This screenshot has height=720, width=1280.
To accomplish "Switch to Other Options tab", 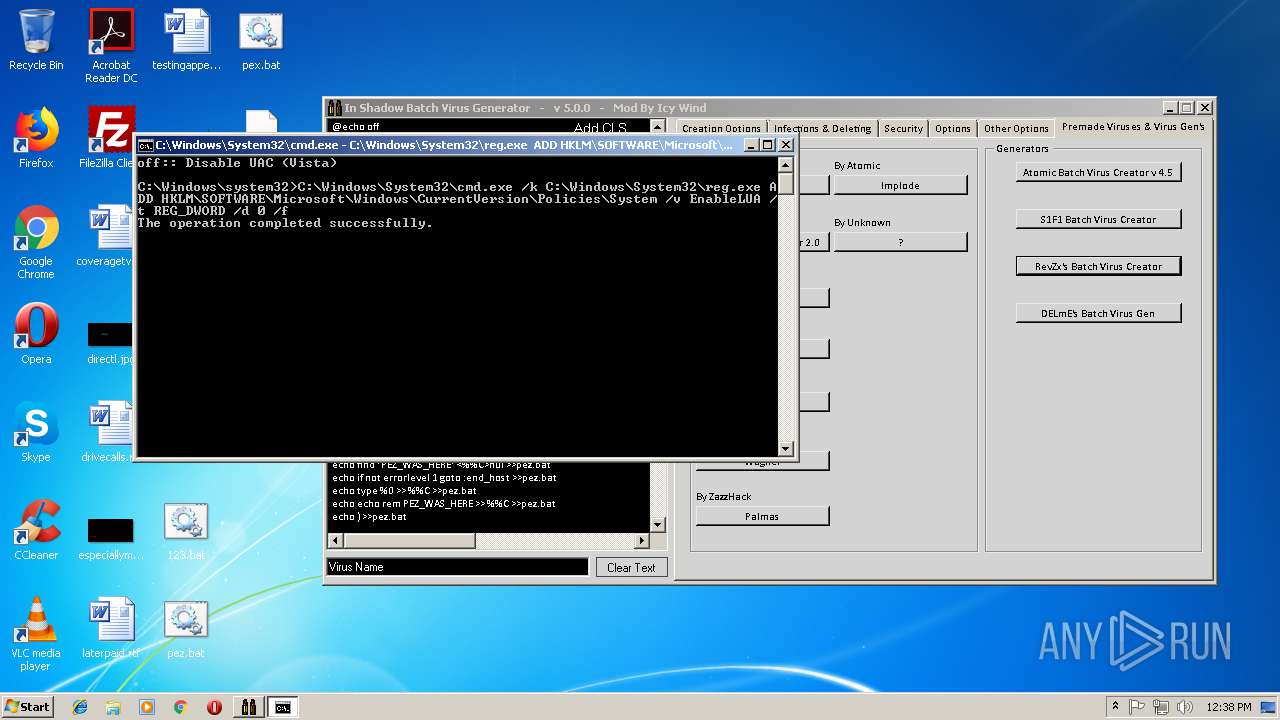I will 1016,128.
